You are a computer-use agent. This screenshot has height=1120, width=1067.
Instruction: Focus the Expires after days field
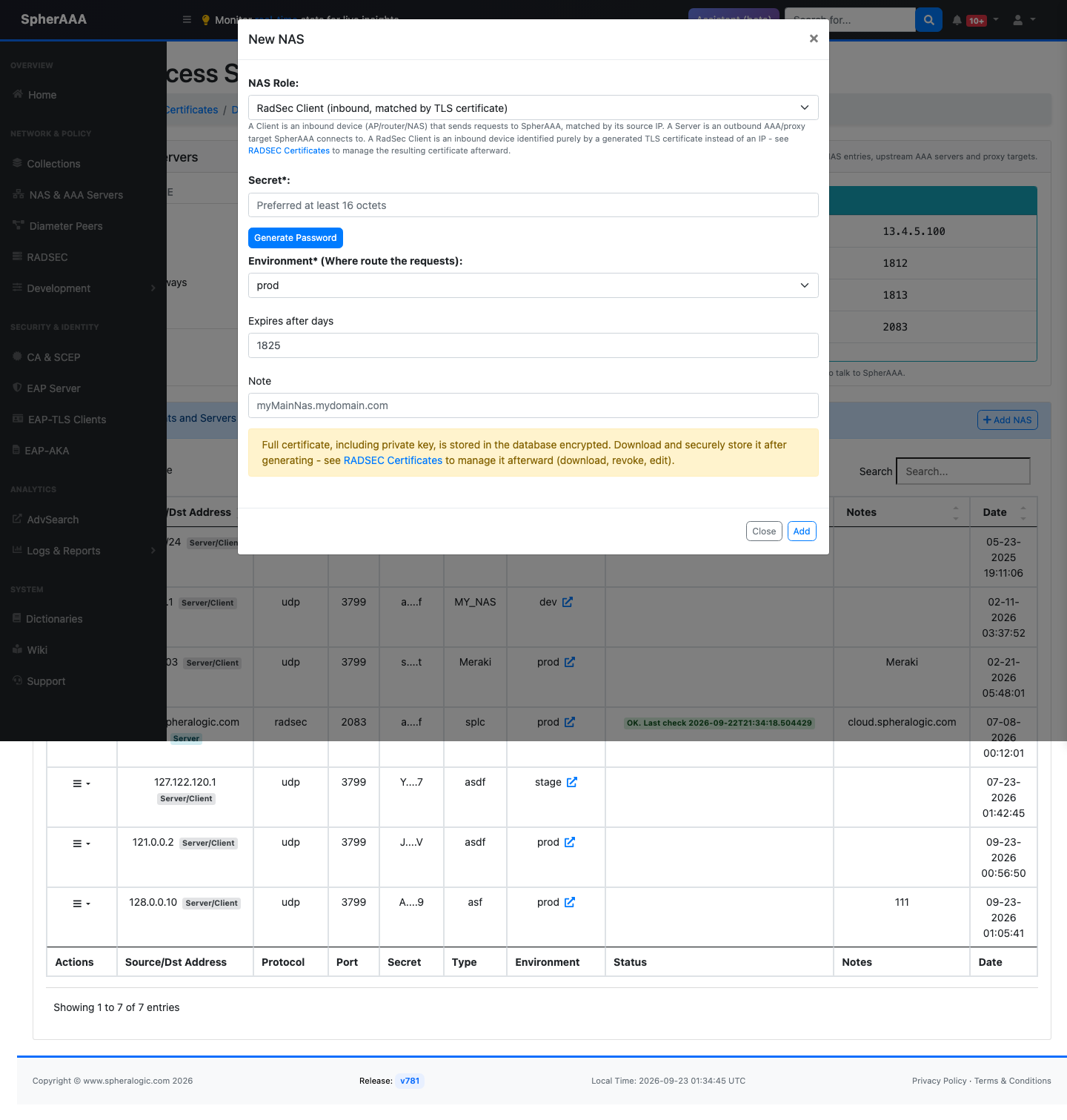533,345
